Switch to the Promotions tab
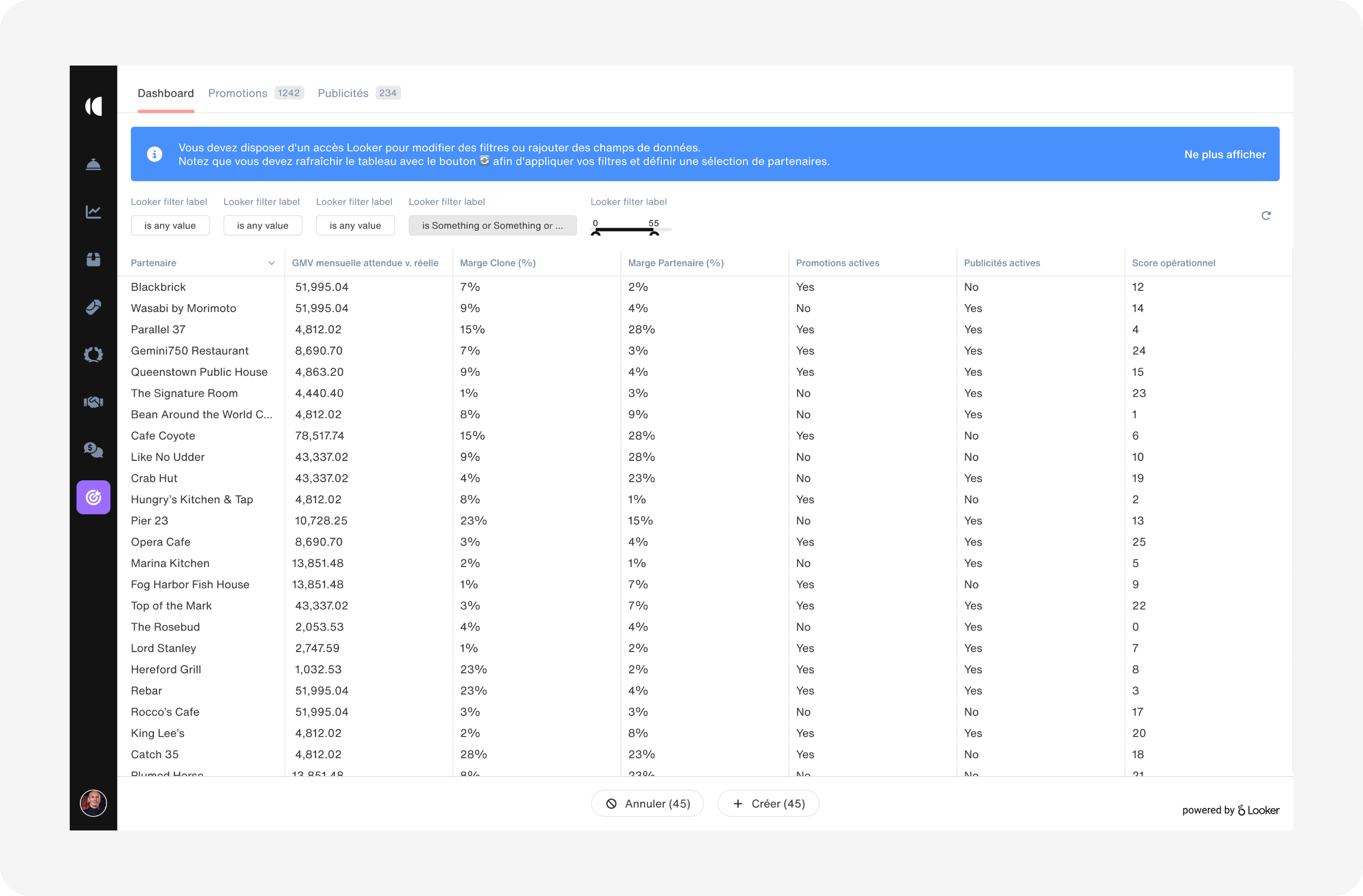The height and width of the screenshot is (896, 1363). tap(238, 93)
